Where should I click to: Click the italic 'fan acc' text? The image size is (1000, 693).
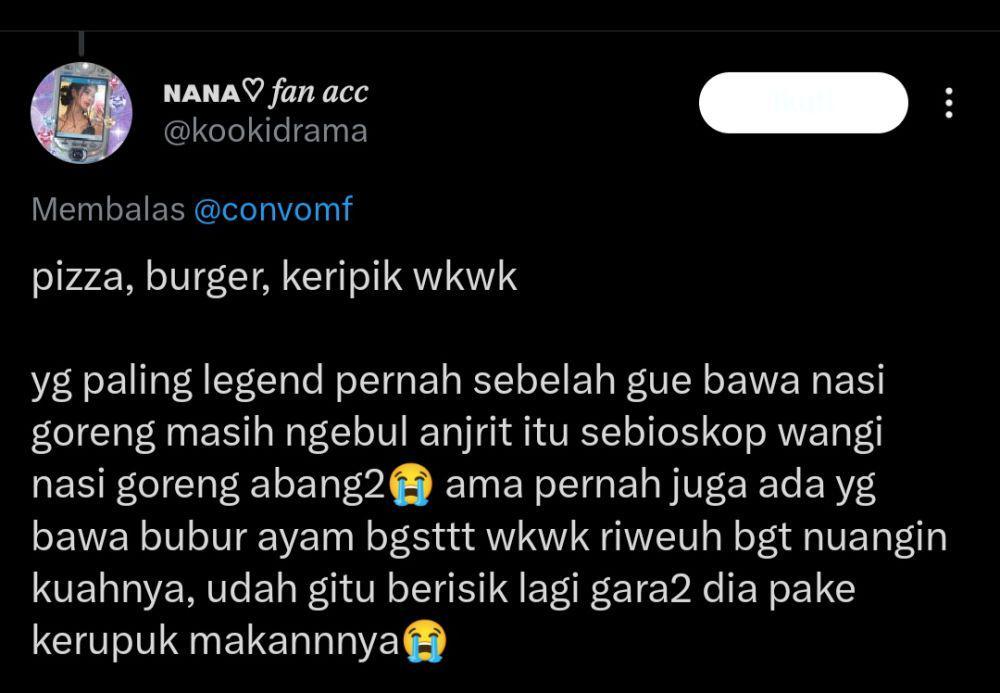click(318, 93)
